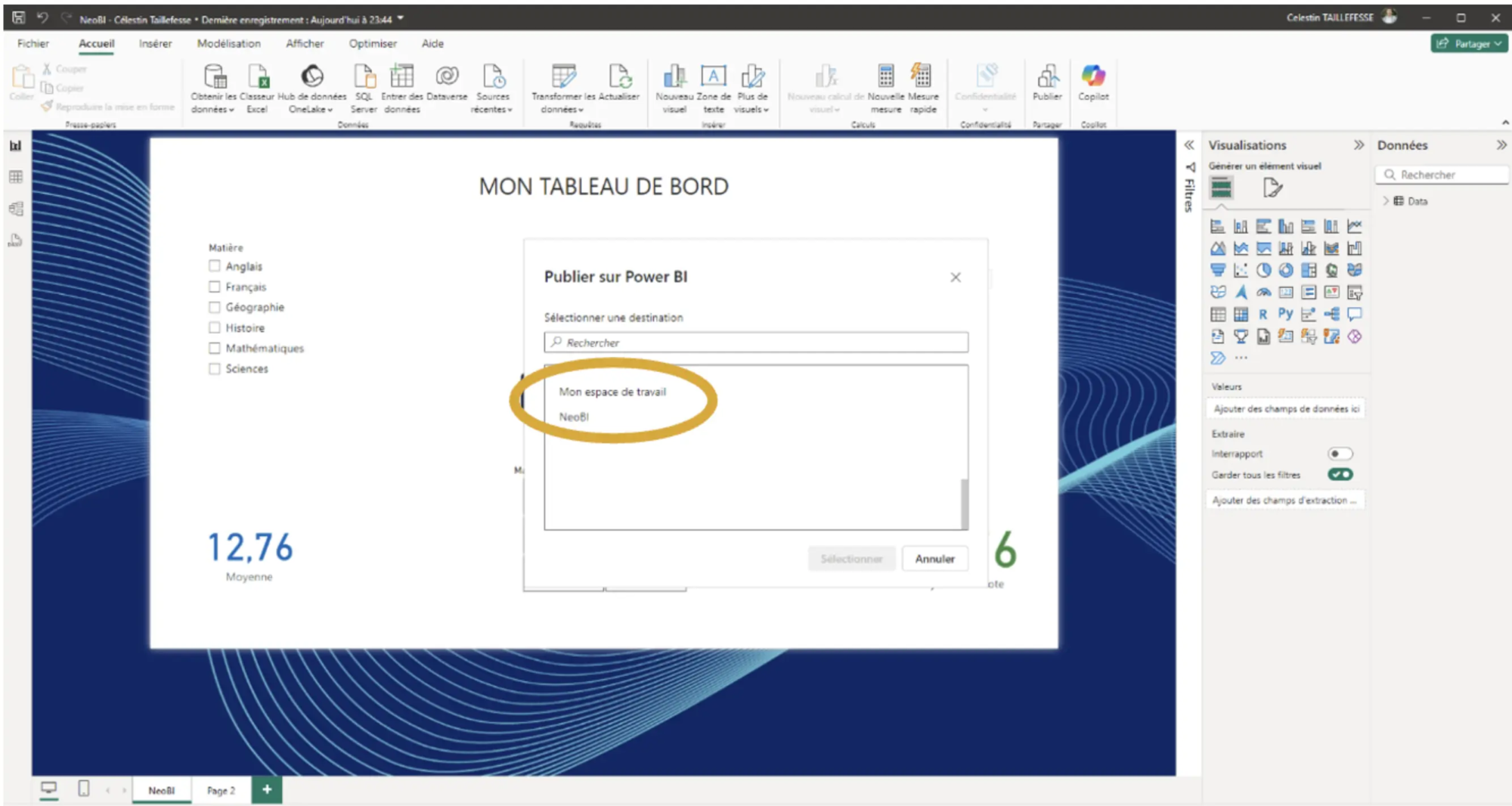The width and height of the screenshot is (1512, 806).
Task: Open the Afficher ribbon tab
Action: [305, 43]
